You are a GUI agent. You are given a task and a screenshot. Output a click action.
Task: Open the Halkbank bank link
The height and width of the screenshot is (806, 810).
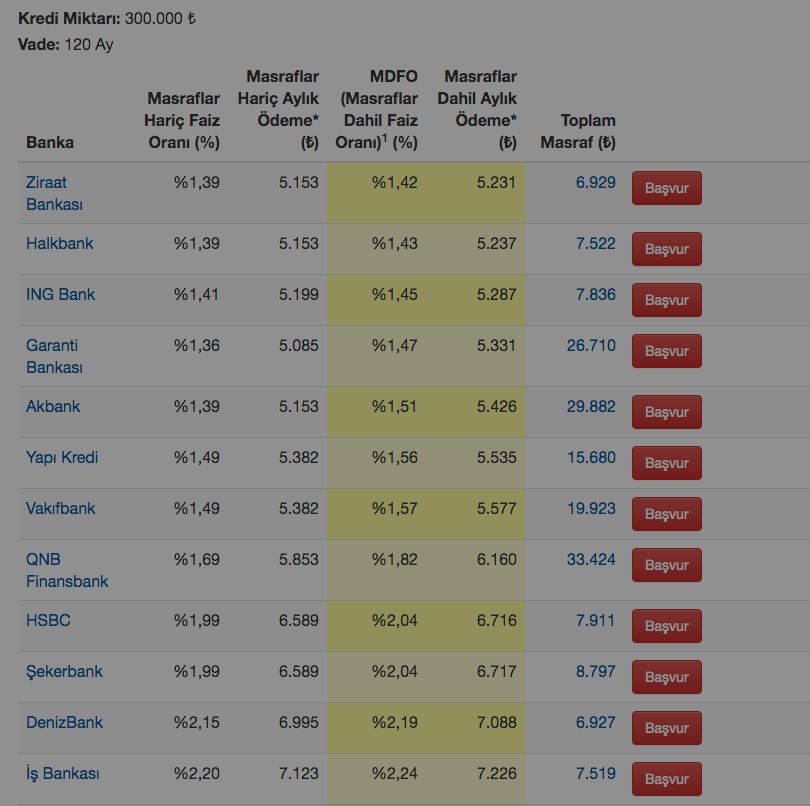pos(59,243)
